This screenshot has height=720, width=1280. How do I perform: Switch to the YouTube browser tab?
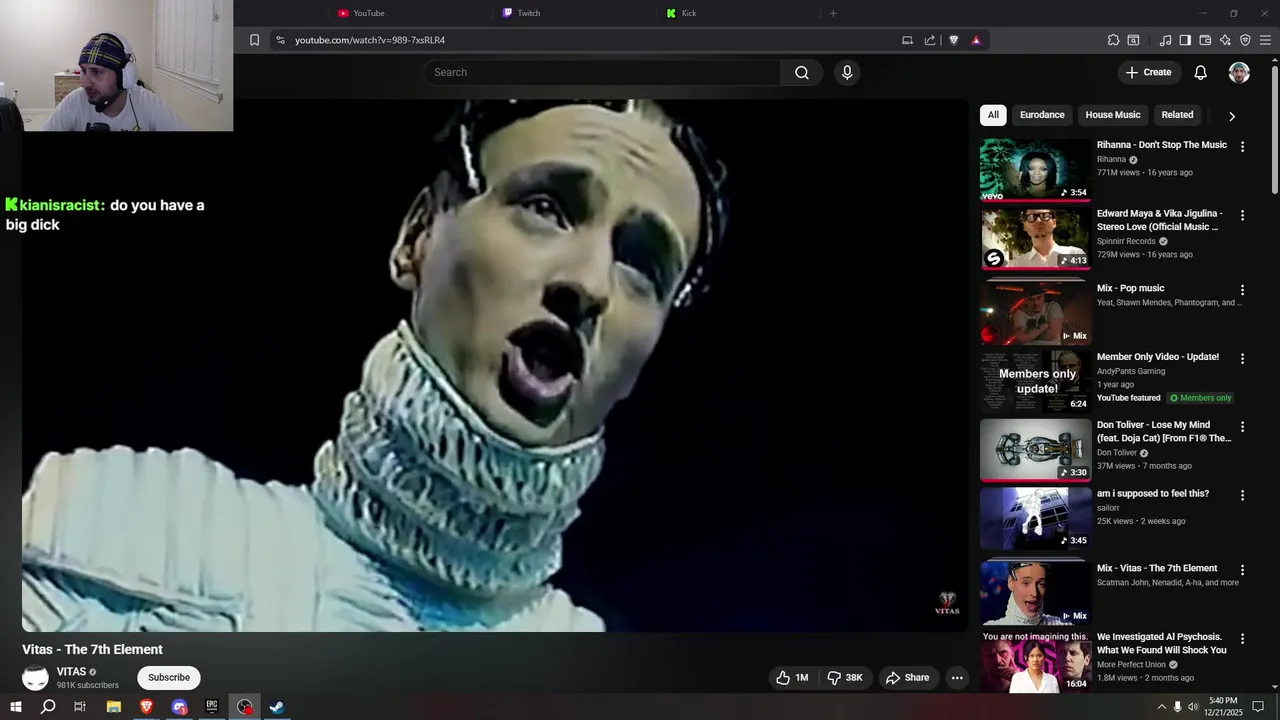[x=368, y=13]
